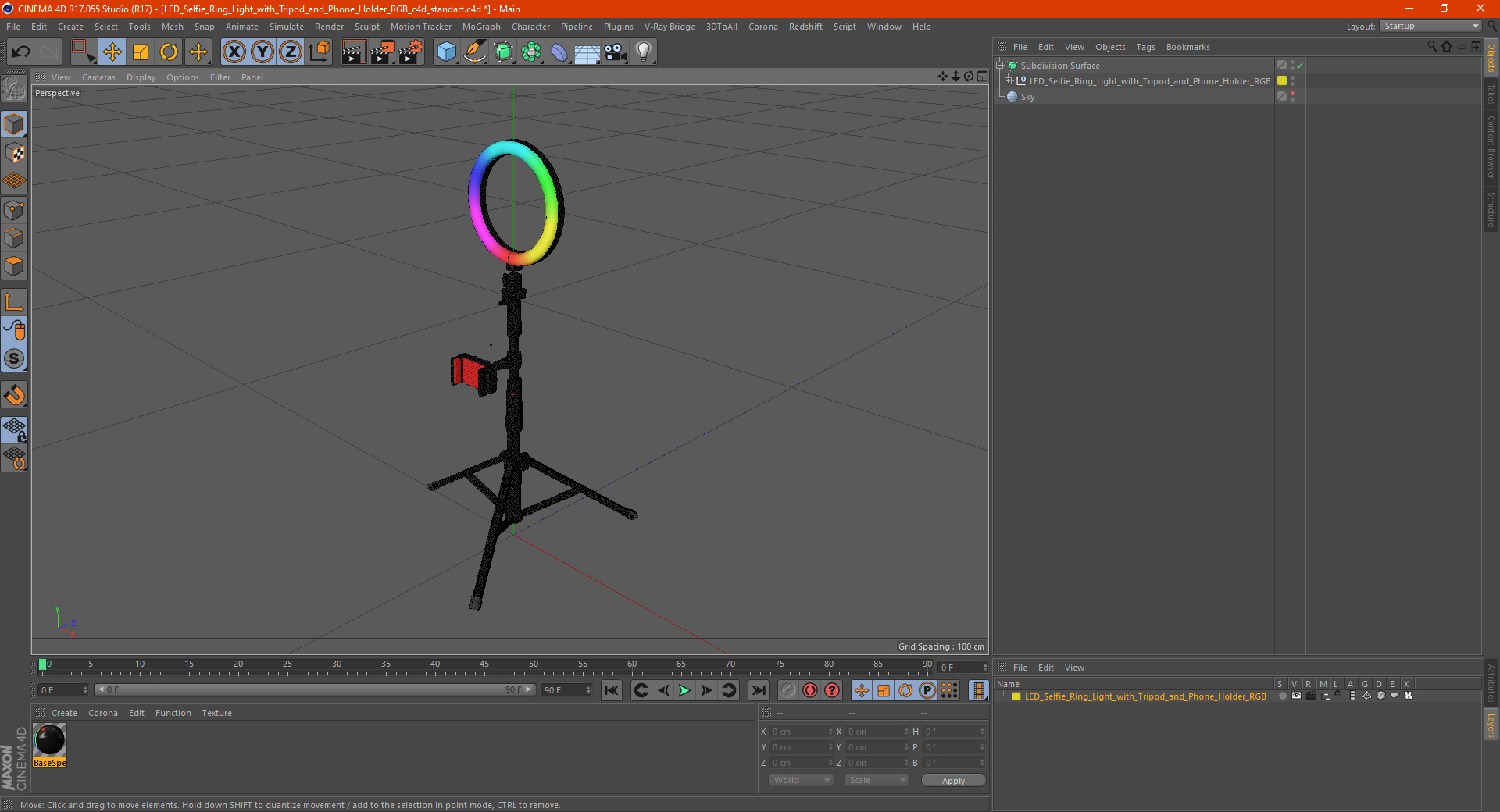
Task: Select the Sky object in tree
Action: 1027,97
